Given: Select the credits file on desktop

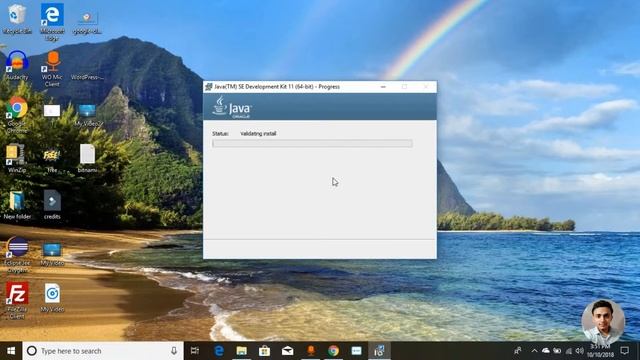Looking at the screenshot, I should [x=52, y=205].
